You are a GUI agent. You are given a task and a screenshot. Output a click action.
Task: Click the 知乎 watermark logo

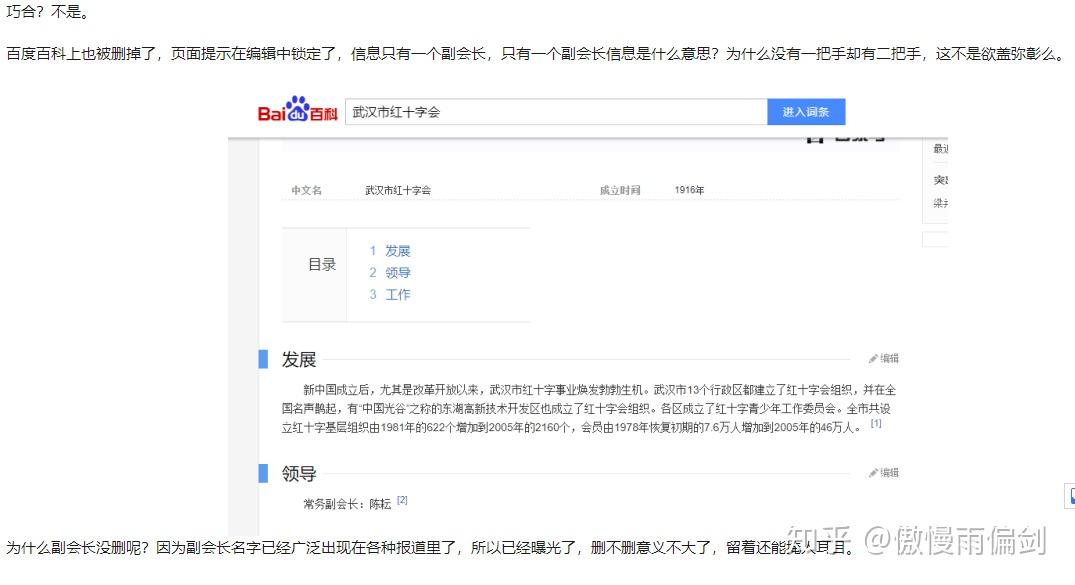808,541
